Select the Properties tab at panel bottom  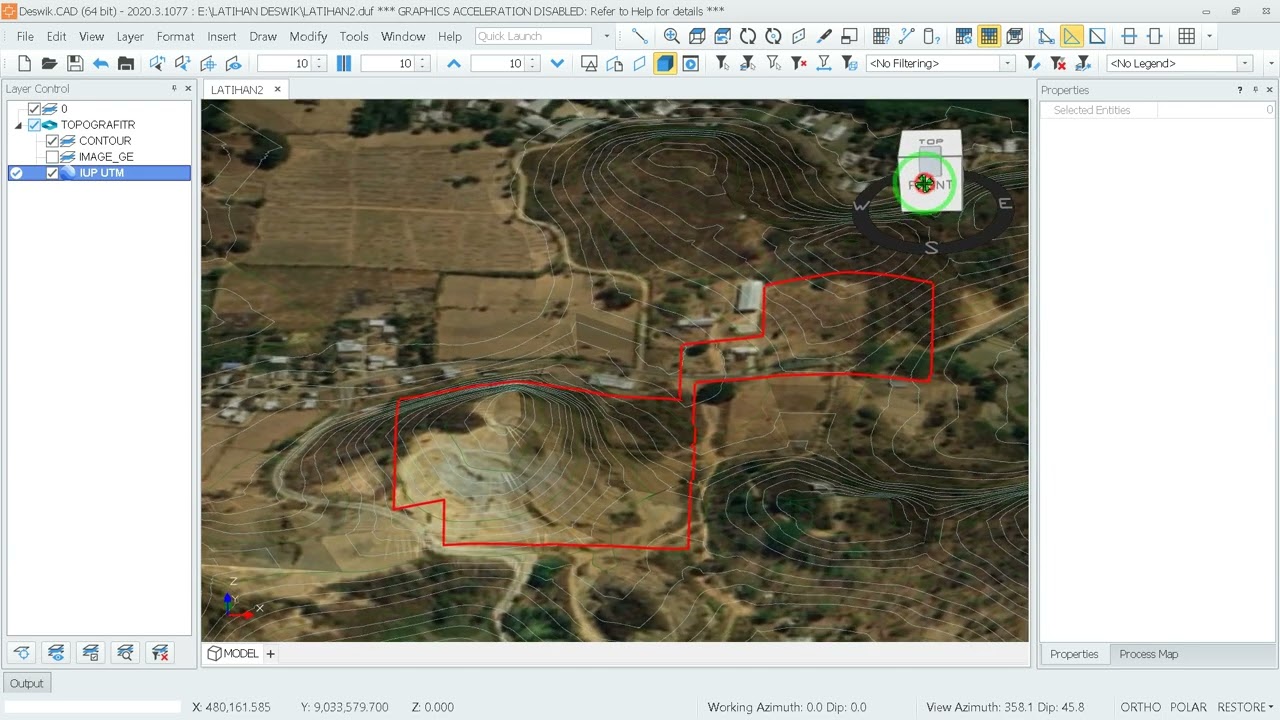pos(1074,654)
